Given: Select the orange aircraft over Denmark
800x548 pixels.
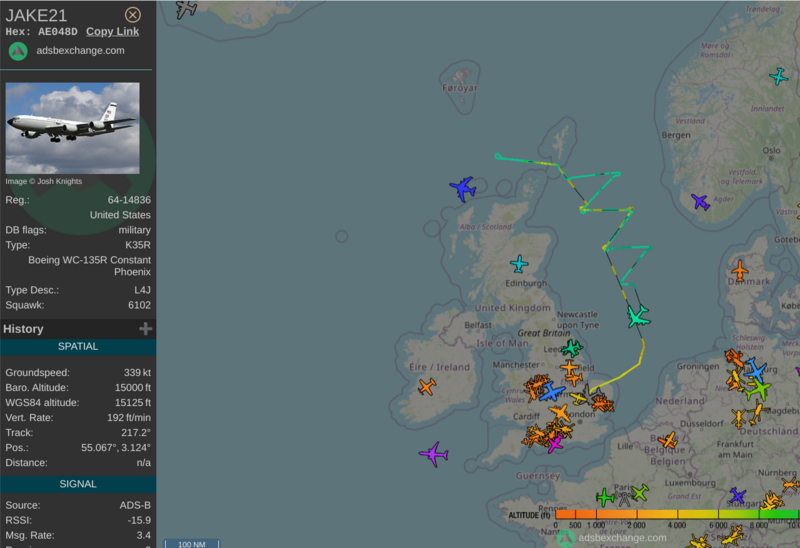Looking at the screenshot, I should tap(739, 270).
